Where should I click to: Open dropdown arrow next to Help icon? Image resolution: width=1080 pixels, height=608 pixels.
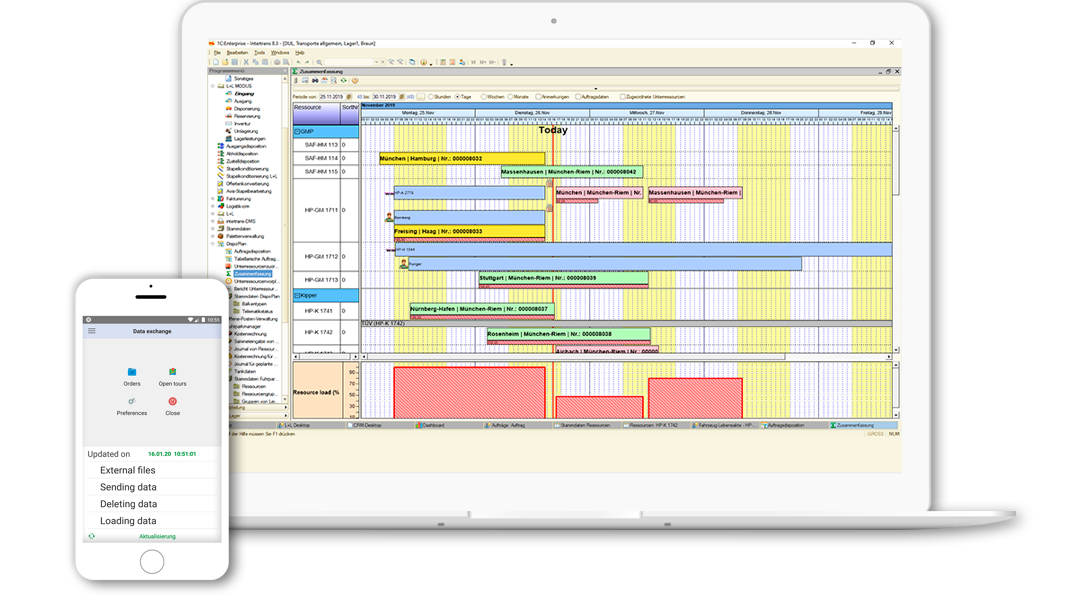(x=431, y=64)
